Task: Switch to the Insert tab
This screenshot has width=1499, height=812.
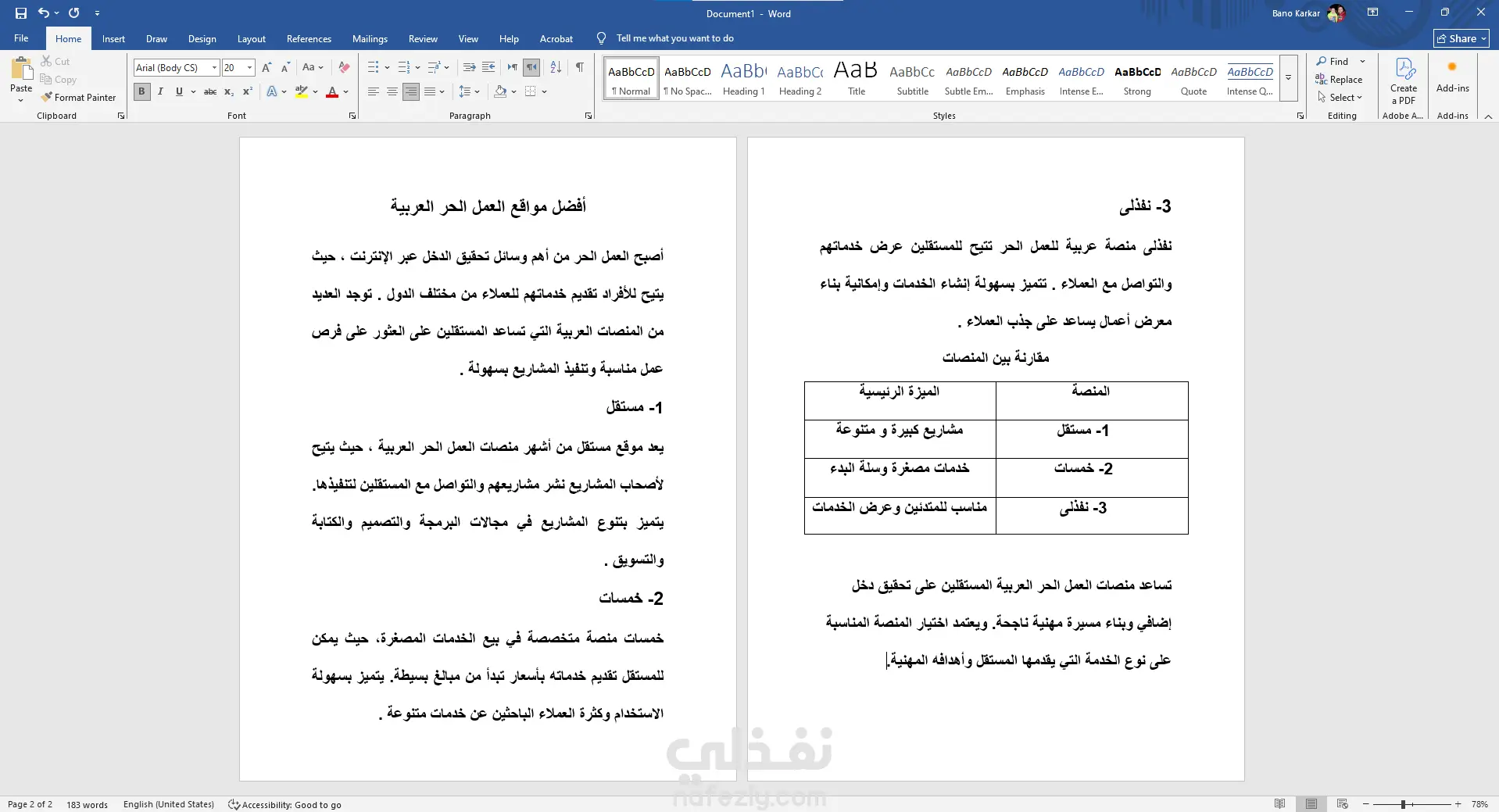Action: click(x=113, y=39)
